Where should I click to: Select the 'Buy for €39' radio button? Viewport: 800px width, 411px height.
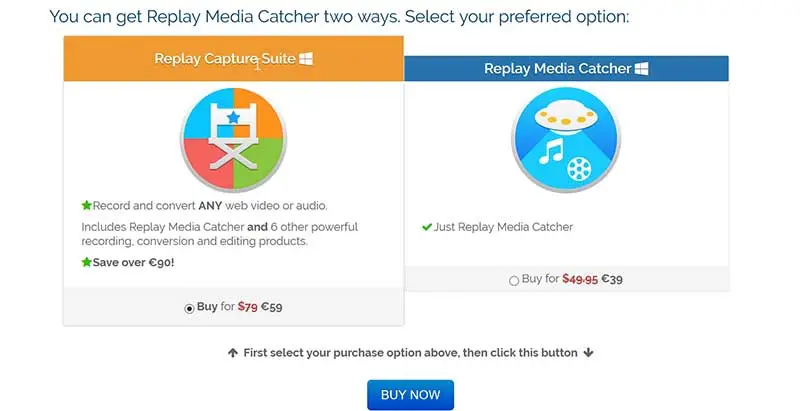click(514, 281)
